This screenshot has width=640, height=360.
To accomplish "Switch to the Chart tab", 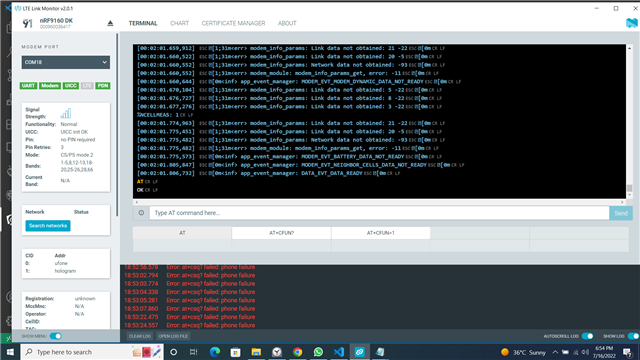I will (x=179, y=23).
